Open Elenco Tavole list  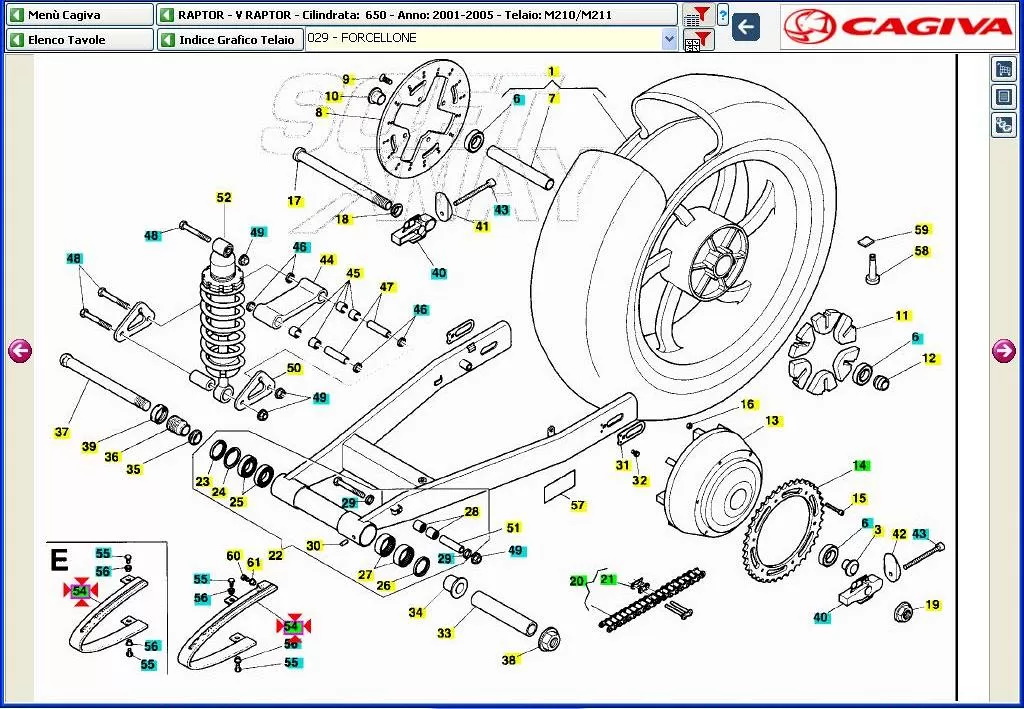click(x=80, y=40)
